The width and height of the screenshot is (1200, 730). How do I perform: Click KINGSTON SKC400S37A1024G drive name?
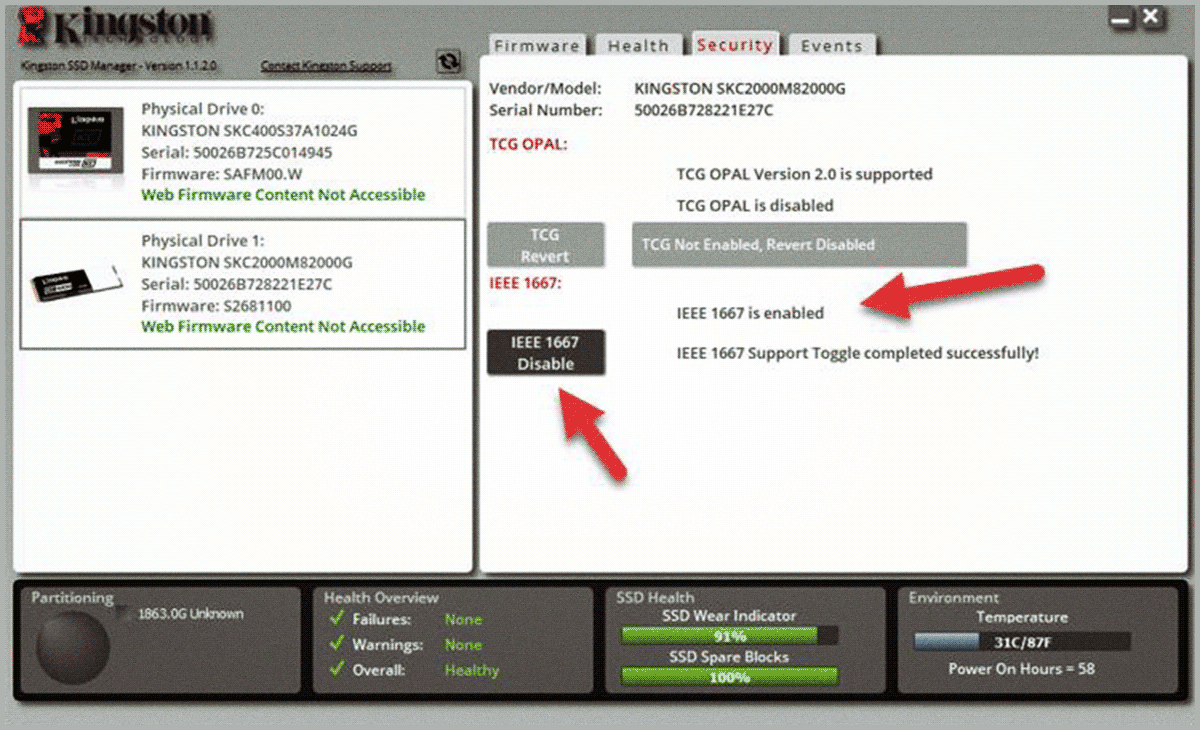(x=249, y=130)
